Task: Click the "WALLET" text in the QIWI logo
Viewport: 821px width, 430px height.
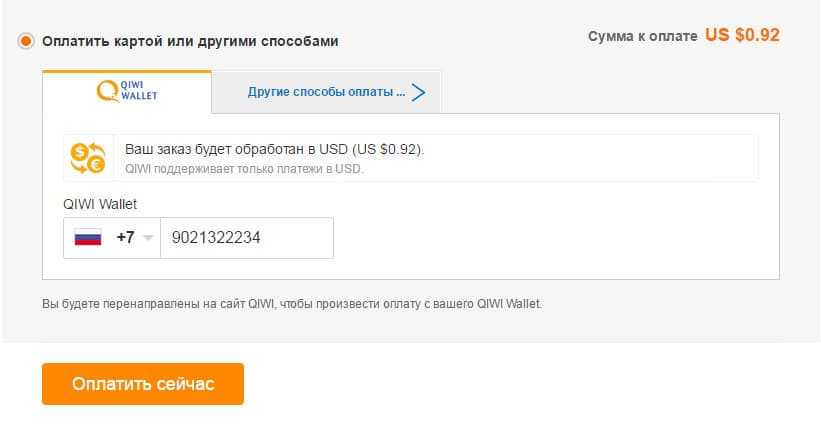Action: (x=140, y=97)
